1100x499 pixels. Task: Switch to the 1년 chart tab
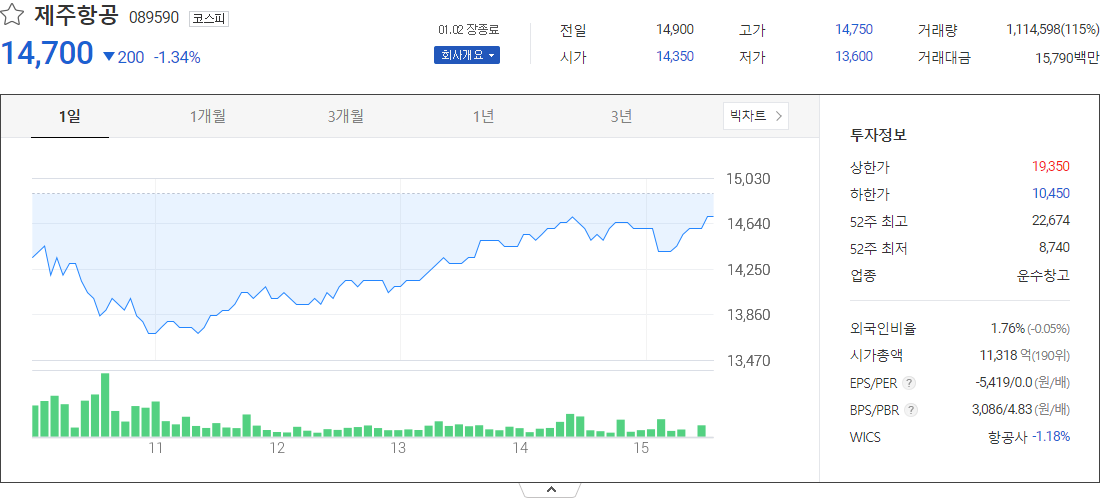(x=483, y=116)
